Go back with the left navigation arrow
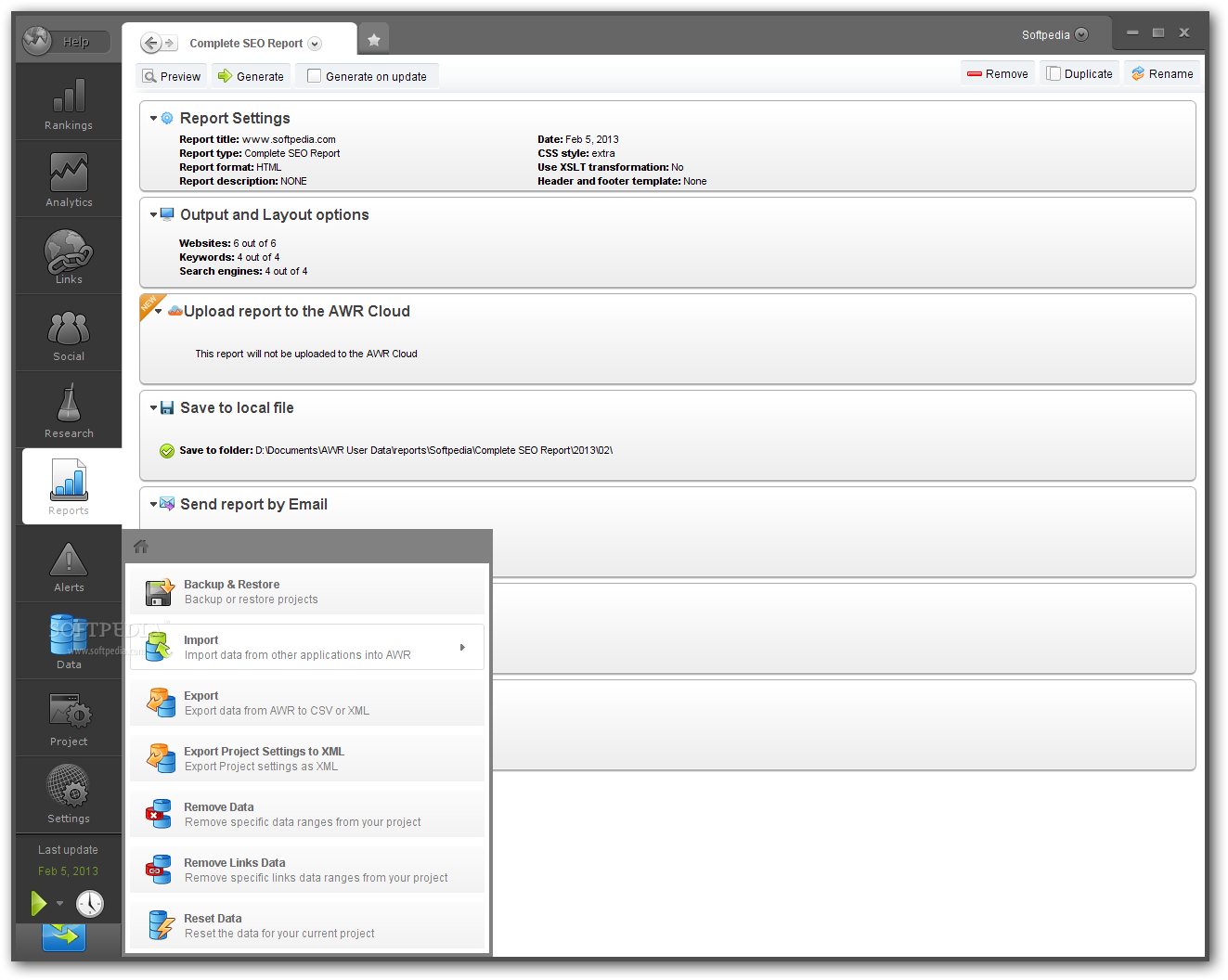1228x980 pixels. [x=150, y=43]
